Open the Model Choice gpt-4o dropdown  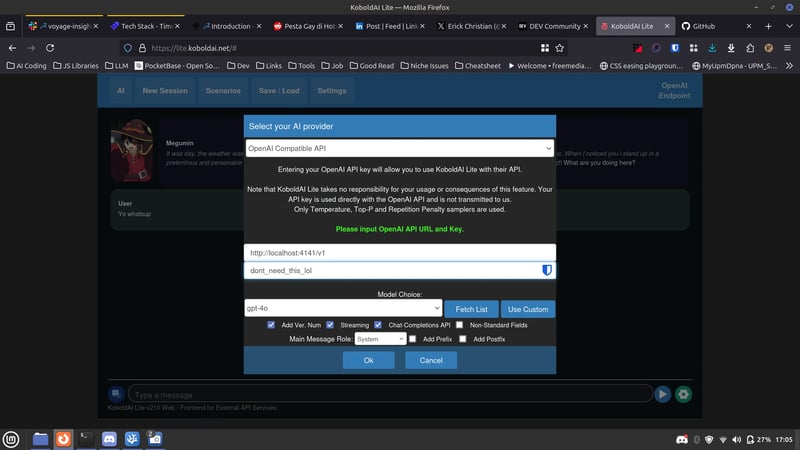coord(343,308)
